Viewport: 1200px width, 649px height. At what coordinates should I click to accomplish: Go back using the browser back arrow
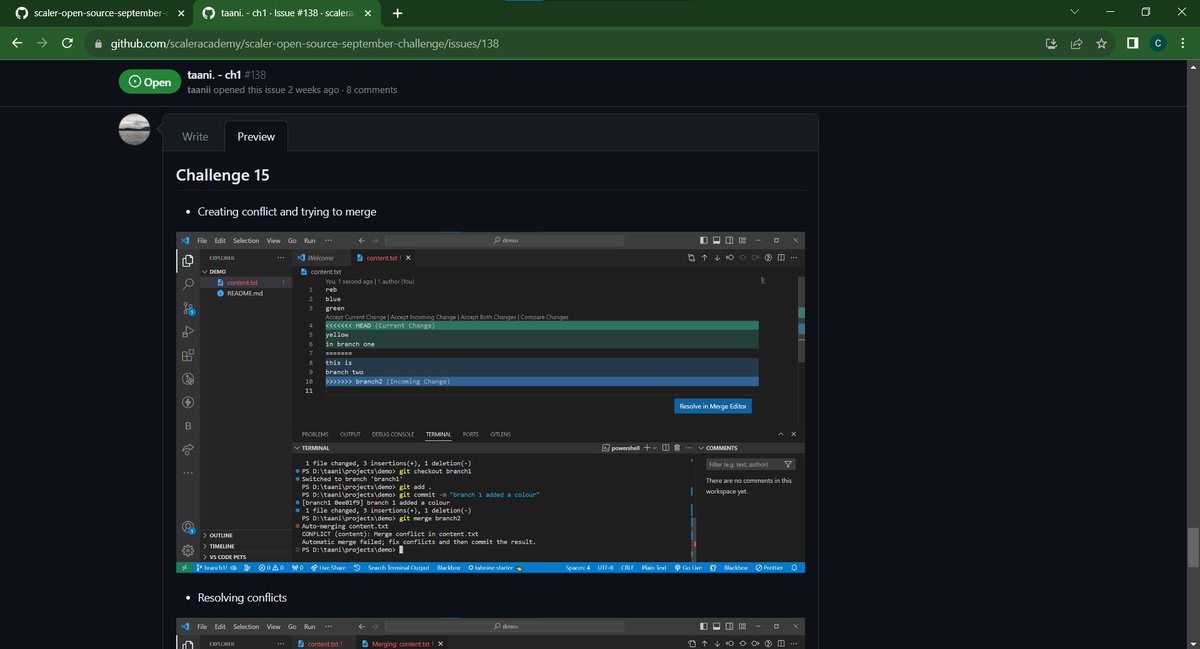click(x=17, y=44)
